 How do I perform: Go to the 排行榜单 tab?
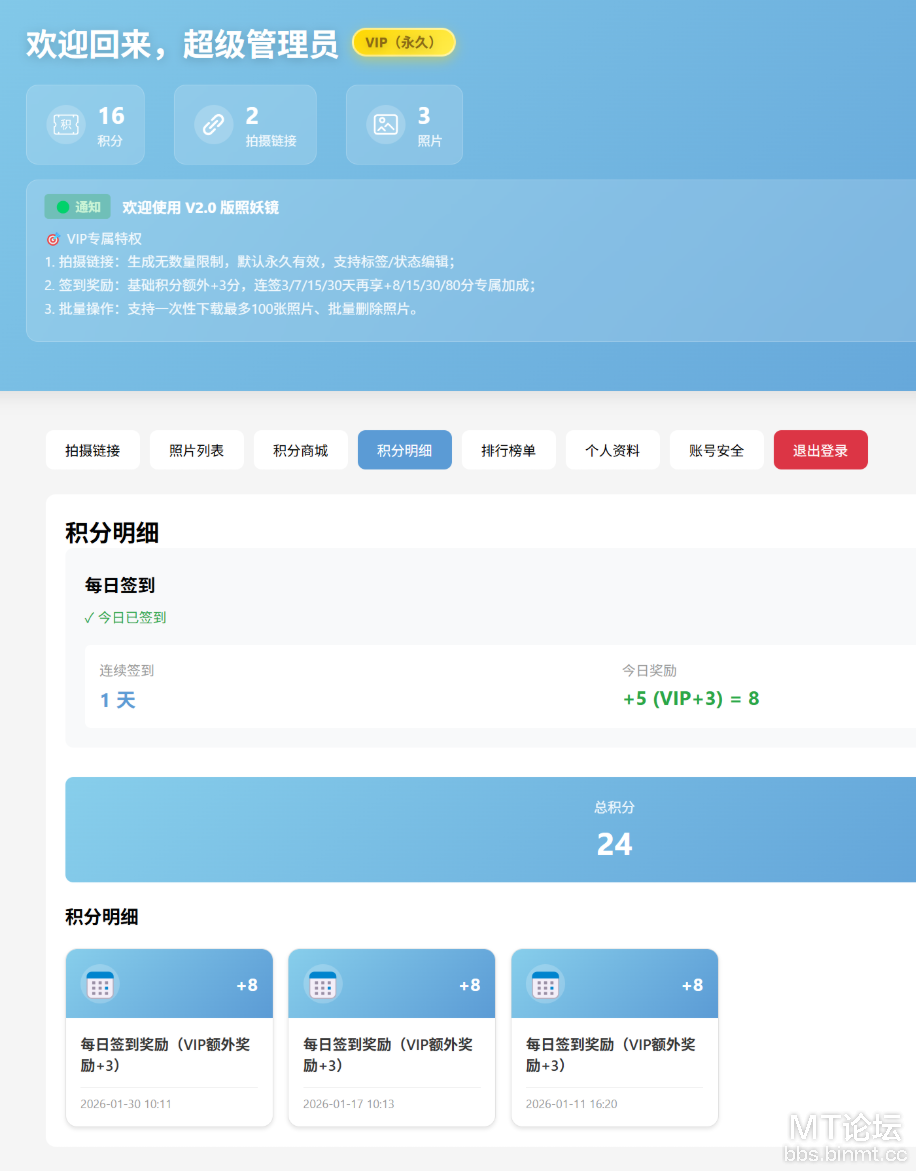point(509,450)
